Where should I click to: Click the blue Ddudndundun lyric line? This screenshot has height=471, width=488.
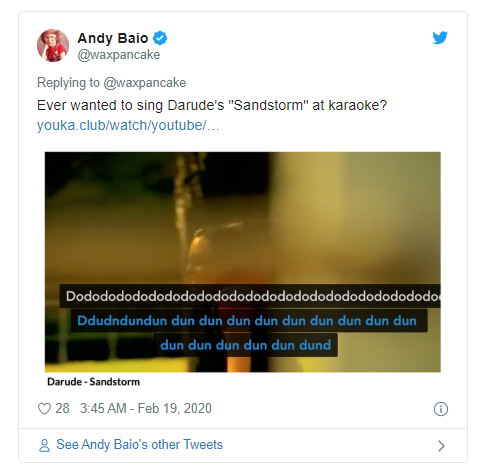(x=249, y=321)
